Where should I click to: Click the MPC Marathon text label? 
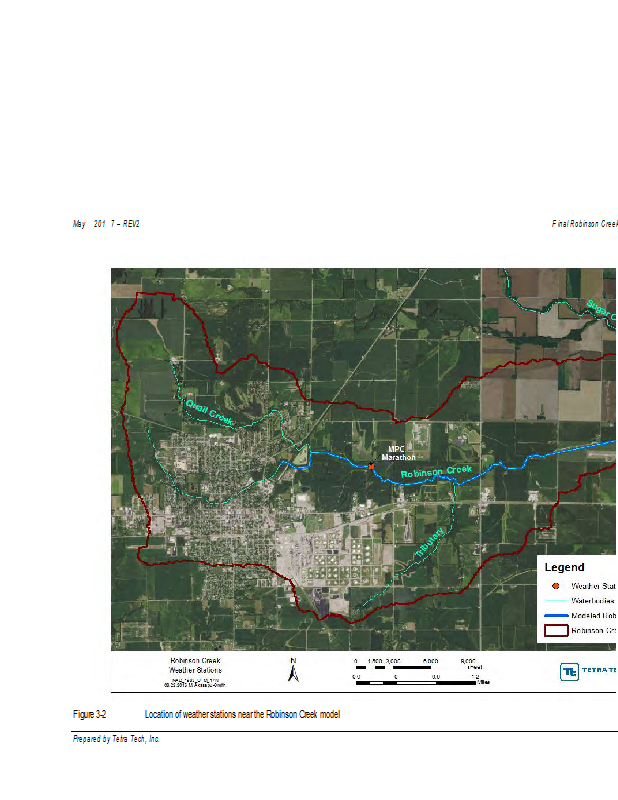pyautogui.click(x=395, y=452)
